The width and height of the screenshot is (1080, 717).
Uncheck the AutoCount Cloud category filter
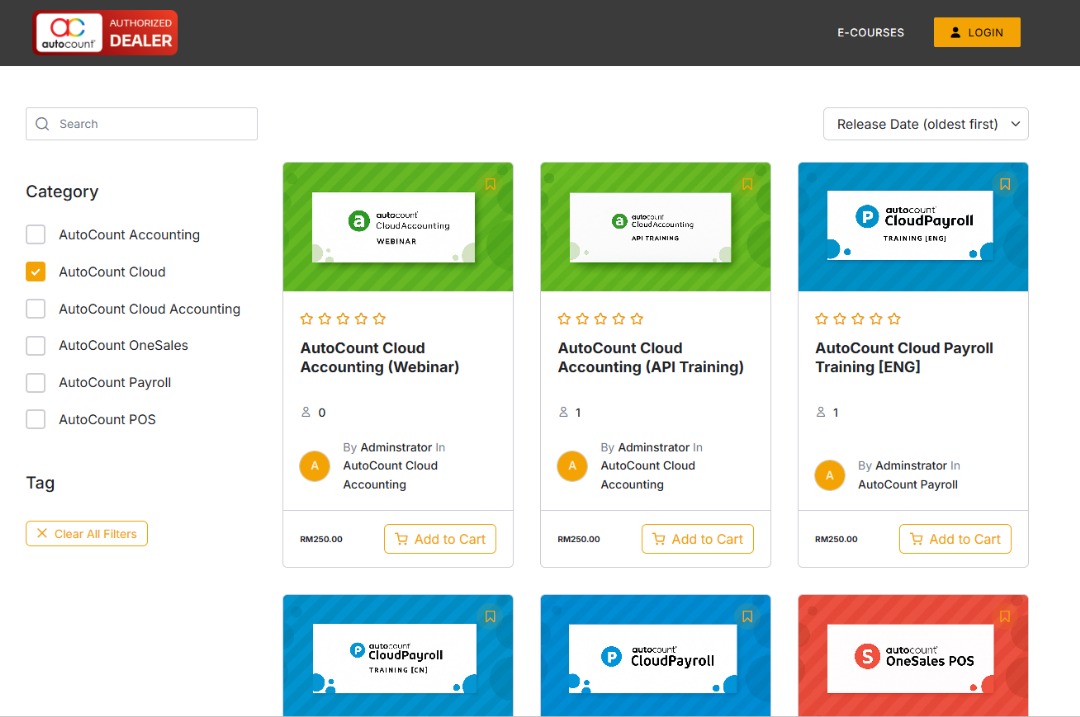pyautogui.click(x=36, y=272)
